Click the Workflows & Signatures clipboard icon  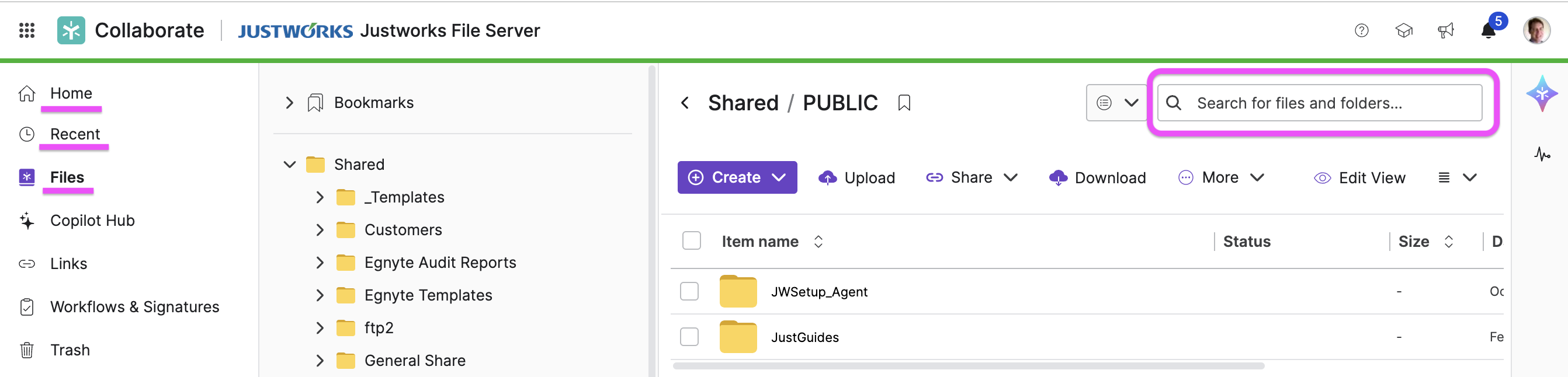click(x=27, y=307)
